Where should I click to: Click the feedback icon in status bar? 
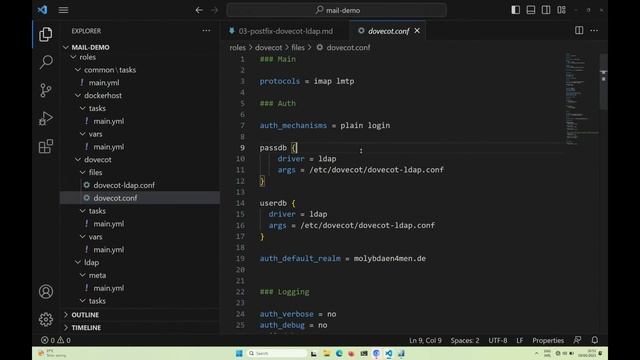click(x=577, y=340)
